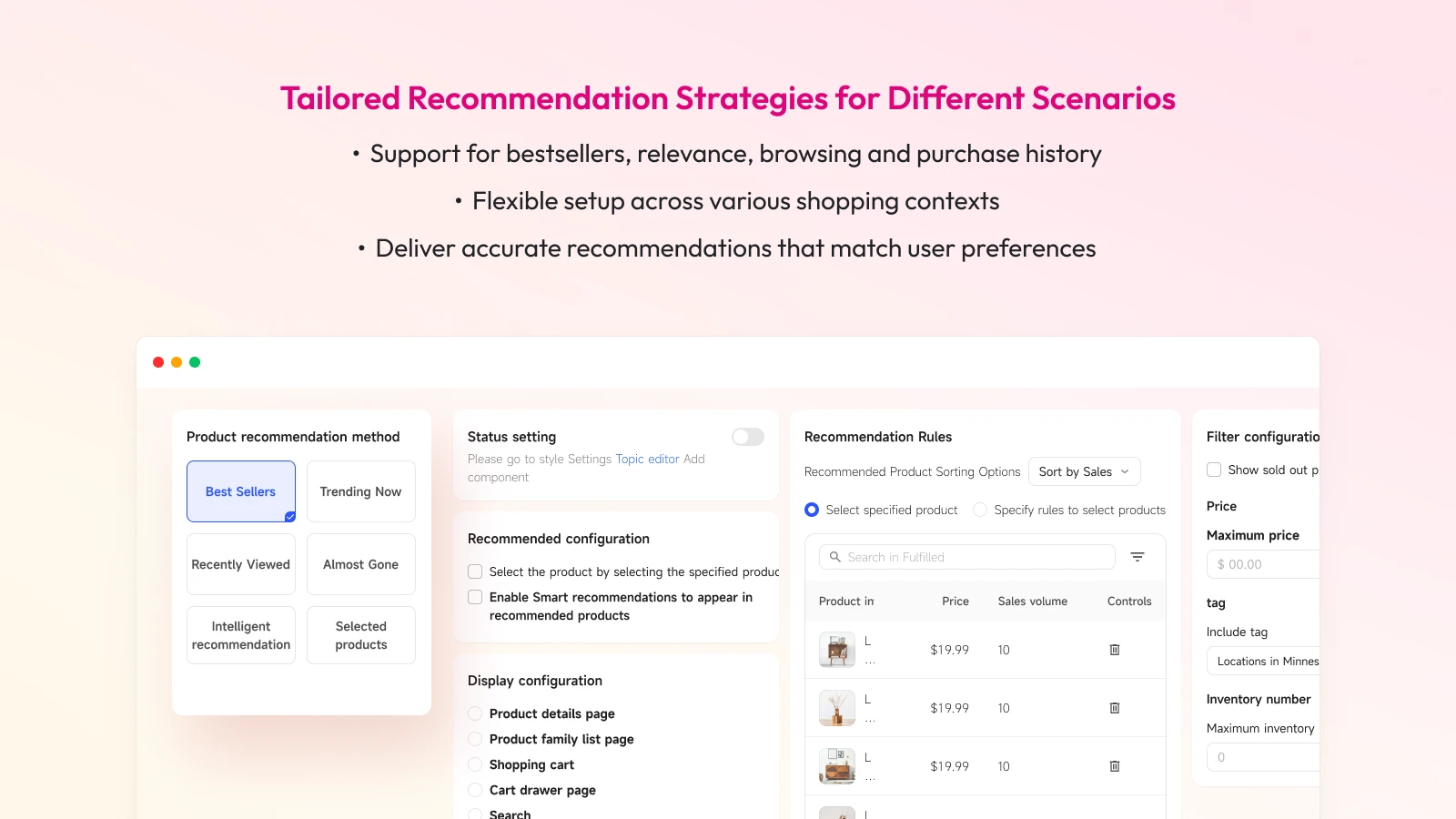Select the Specify rules to select products radio

click(980, 510)
